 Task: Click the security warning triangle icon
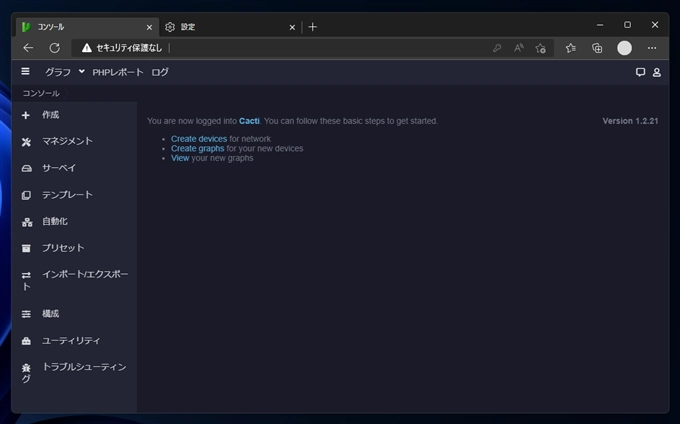(87, 48)
